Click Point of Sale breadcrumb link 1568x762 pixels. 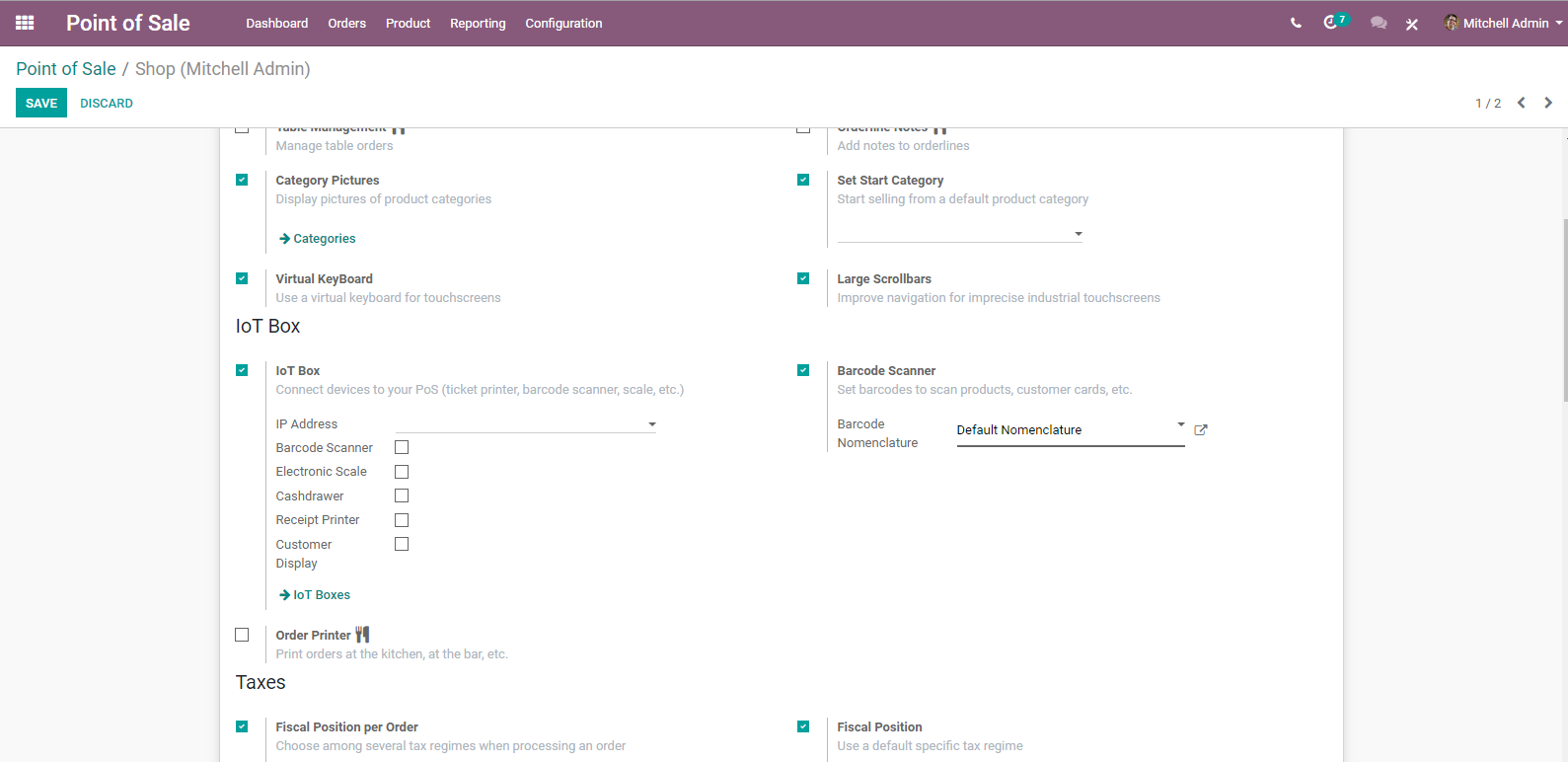(x=66, y=68)
